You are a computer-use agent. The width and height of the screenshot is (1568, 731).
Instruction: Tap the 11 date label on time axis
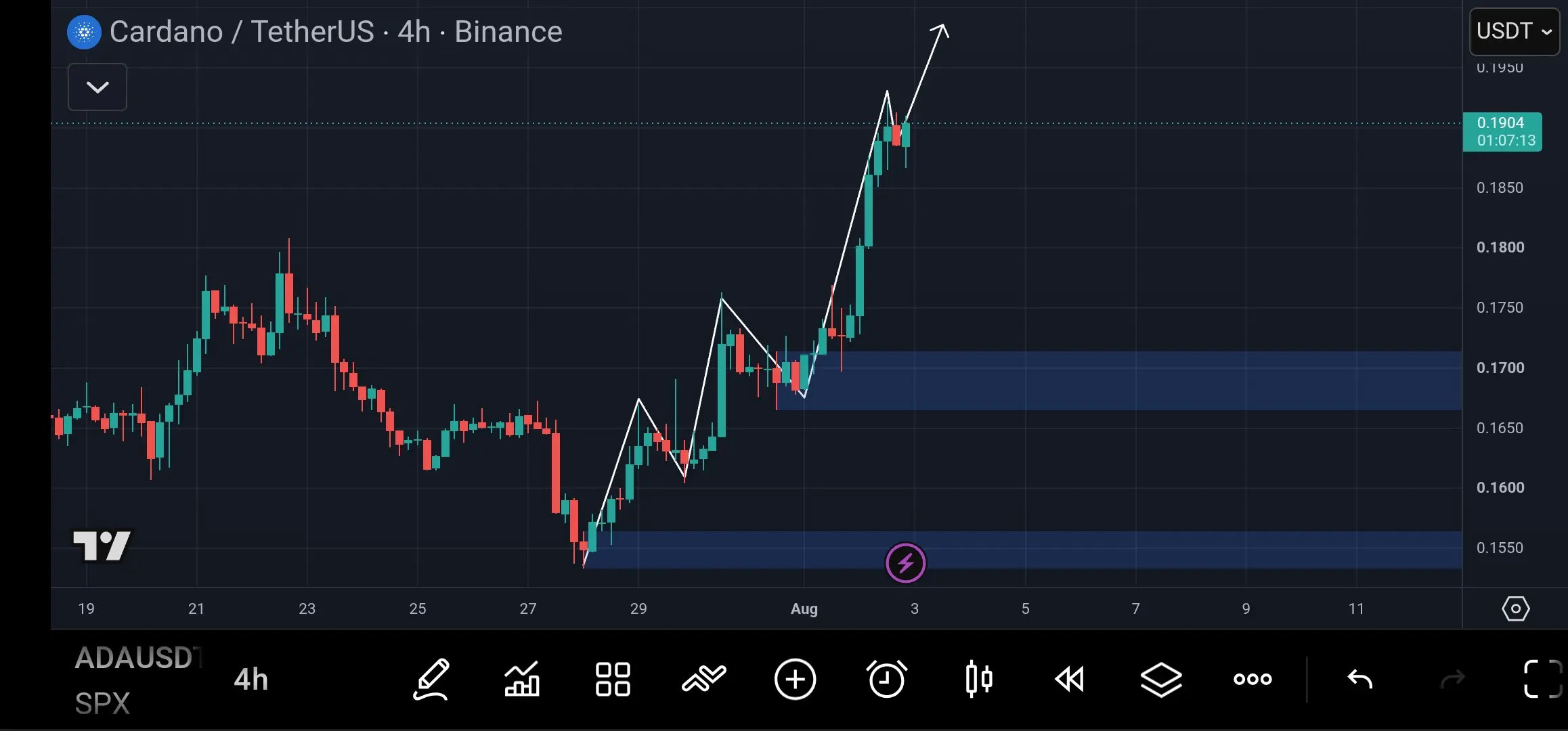tap(1356, 608)
